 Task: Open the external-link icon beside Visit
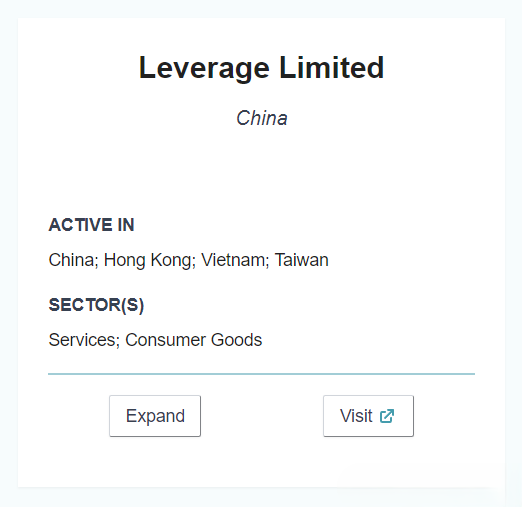[x=387, y=416]
